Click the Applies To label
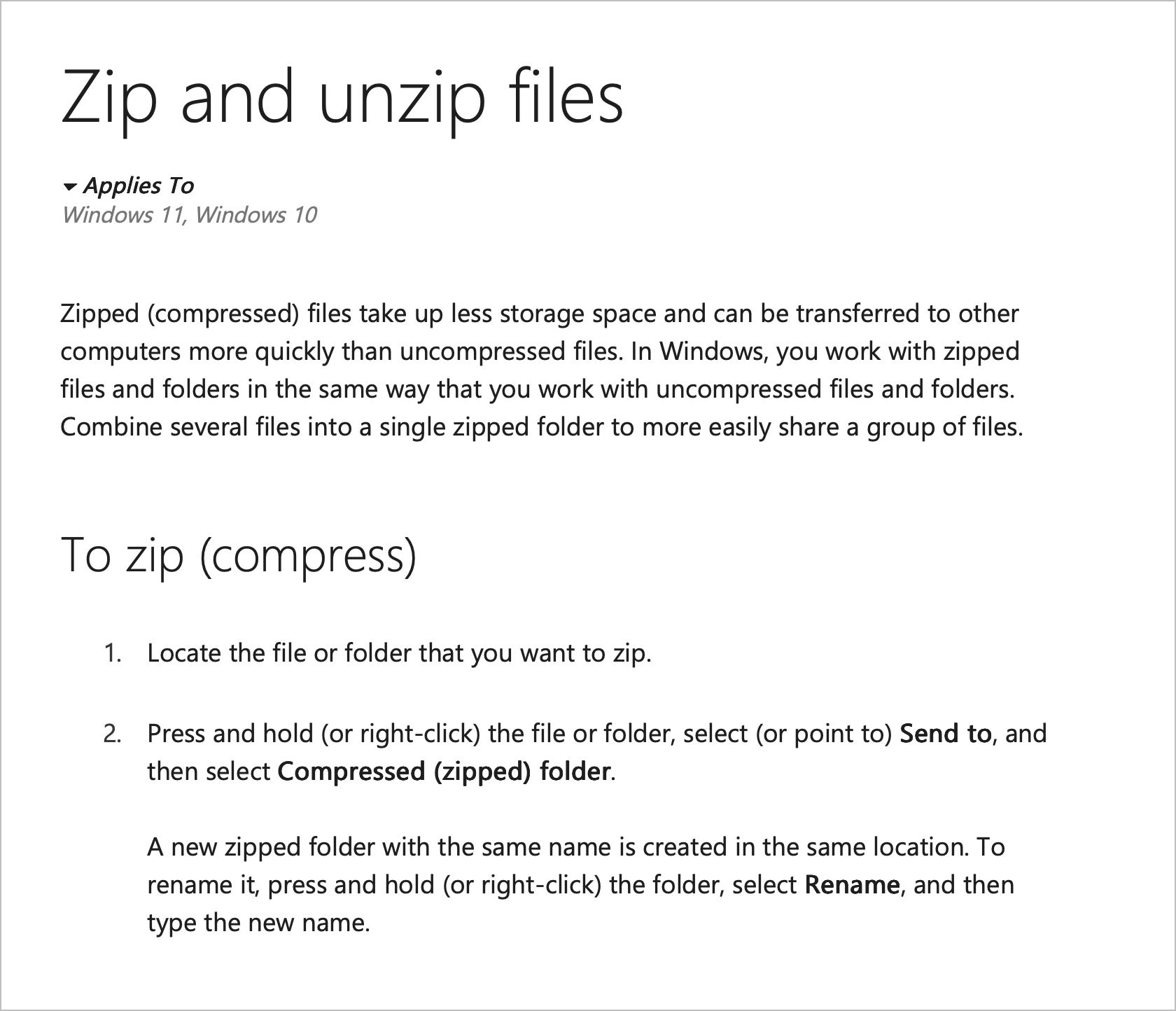The height and width of the screenshot is (1011, 1176). [x=139, y=186]
